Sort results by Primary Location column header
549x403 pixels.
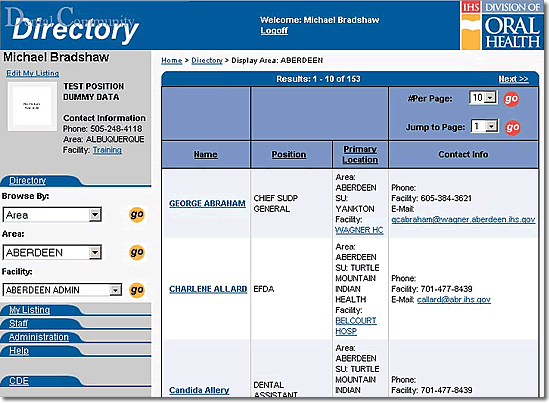pyautogui.click(x=360, y=154)
